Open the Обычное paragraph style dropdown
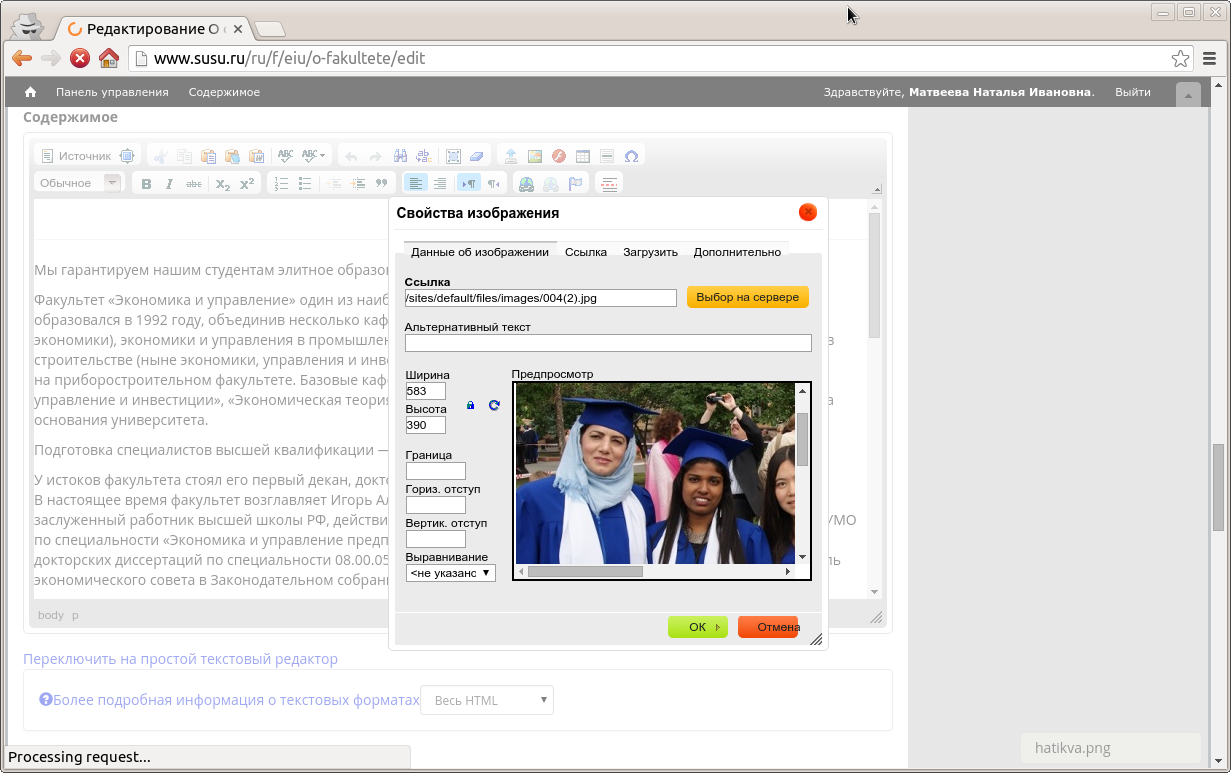The width and height of the screenshot is (1231, 773). (79, 183)
